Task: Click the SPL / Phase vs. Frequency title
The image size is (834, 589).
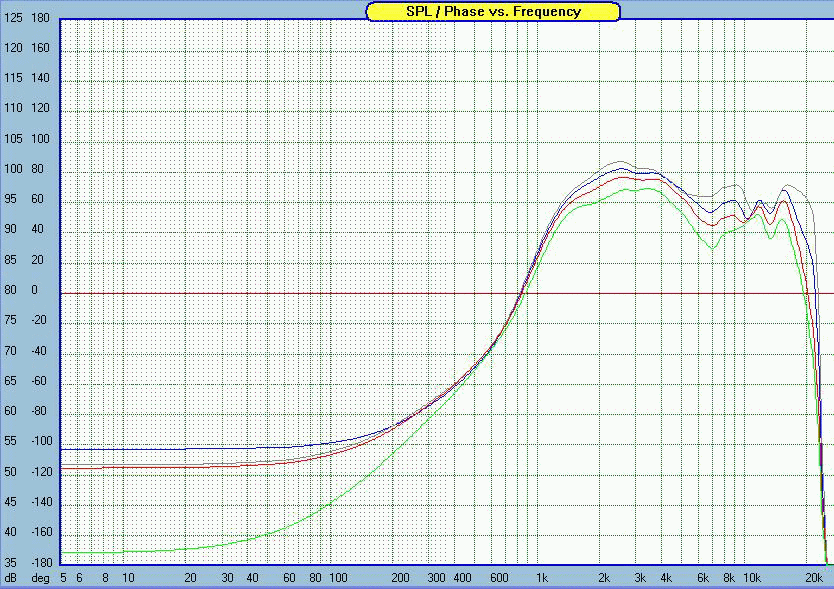Action: pyautogui.click(x=493, y=11)
